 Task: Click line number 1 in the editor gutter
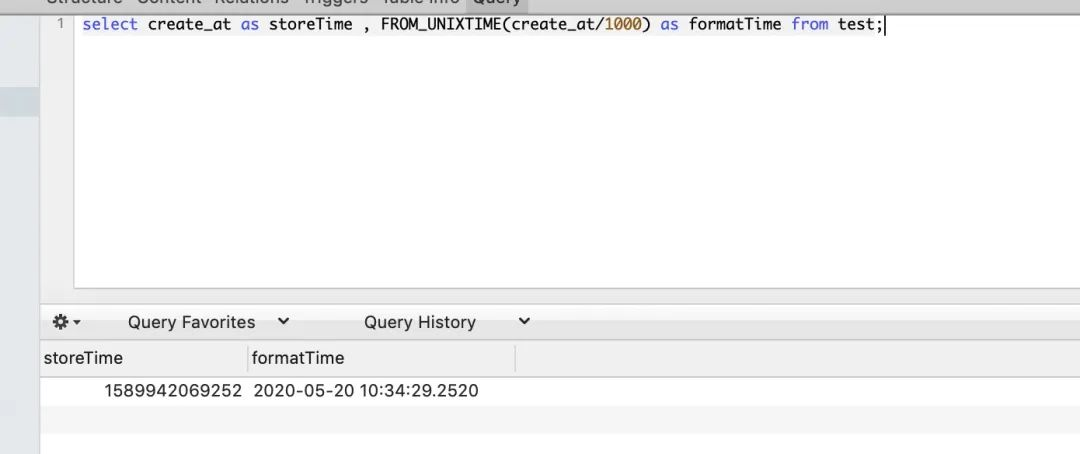61,24
